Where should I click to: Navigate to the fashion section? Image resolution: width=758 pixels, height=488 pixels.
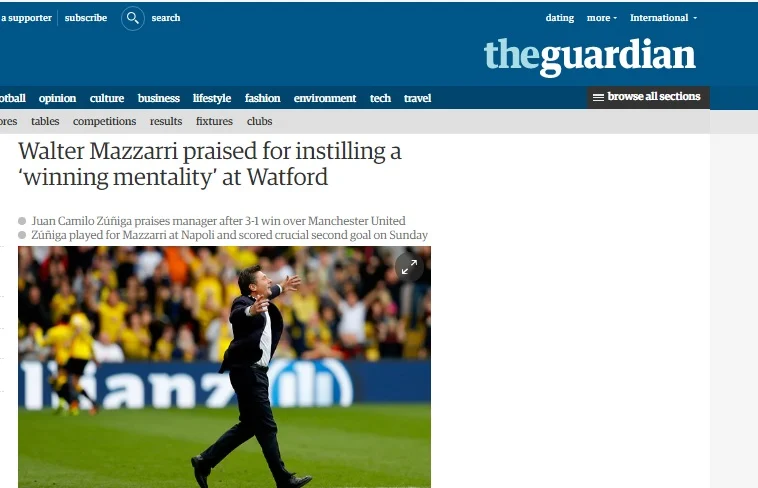[262, 98]
